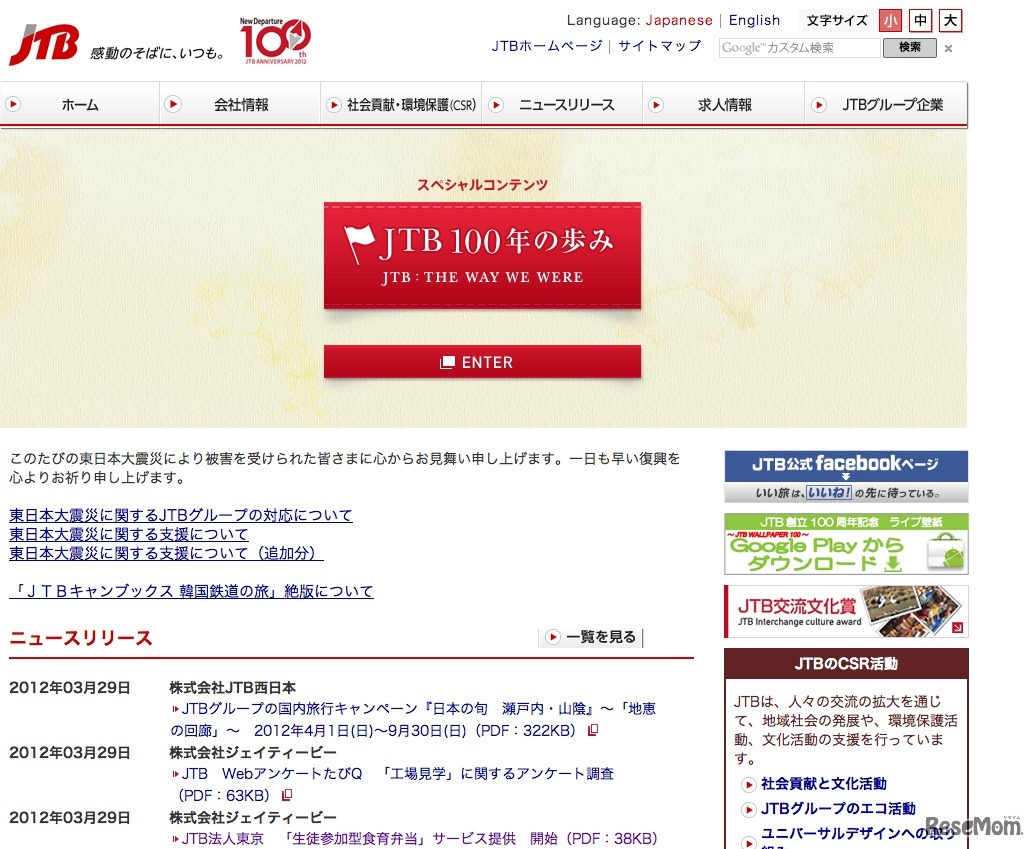Open the JTB交流文化賞 banner

tap(845, 611)
